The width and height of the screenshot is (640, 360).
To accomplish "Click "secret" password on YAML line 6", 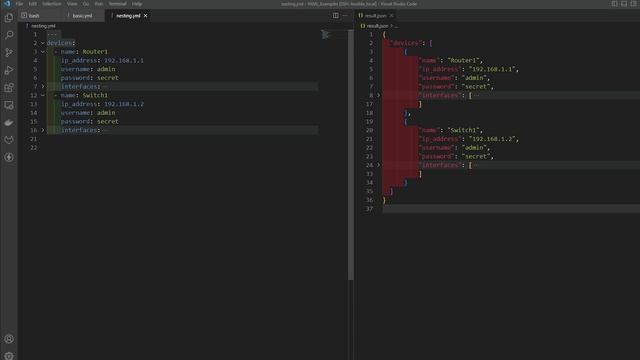I will (x=108, y=78).
